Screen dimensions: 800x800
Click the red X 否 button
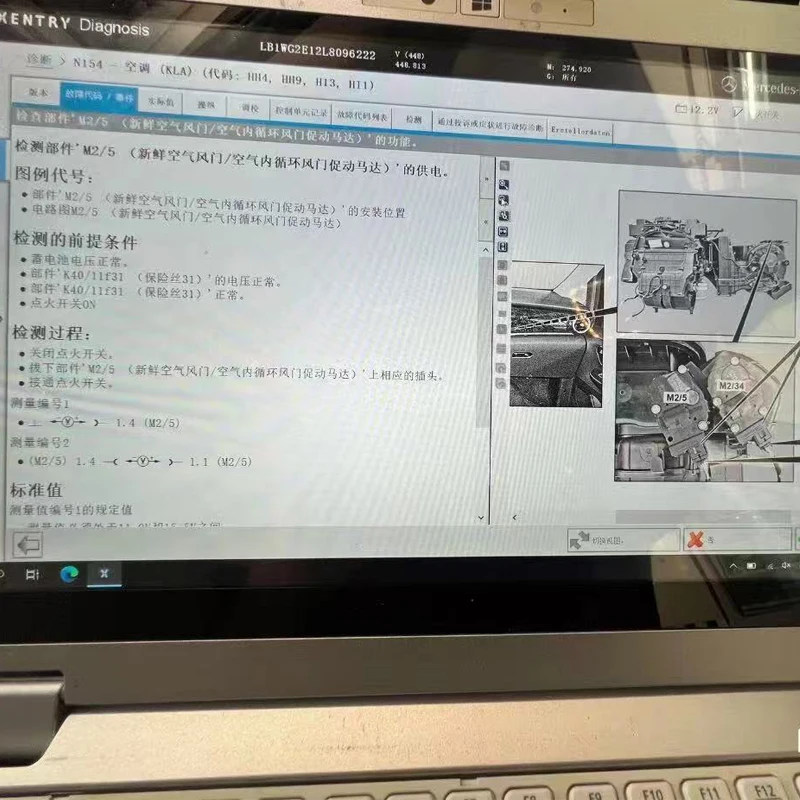(737, 539)
